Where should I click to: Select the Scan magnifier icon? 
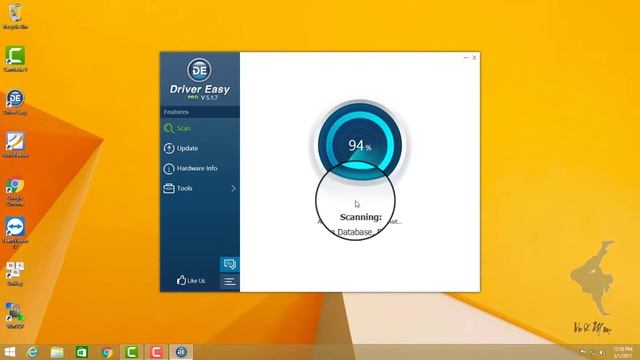point(169,129)
